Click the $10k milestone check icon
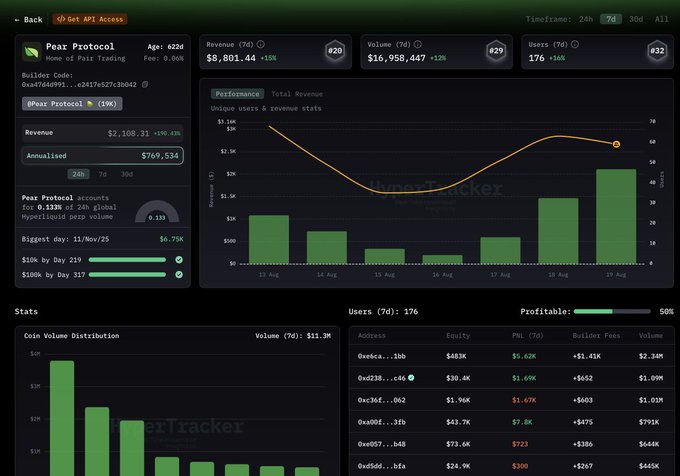The image size is (680, 476). 179,260
